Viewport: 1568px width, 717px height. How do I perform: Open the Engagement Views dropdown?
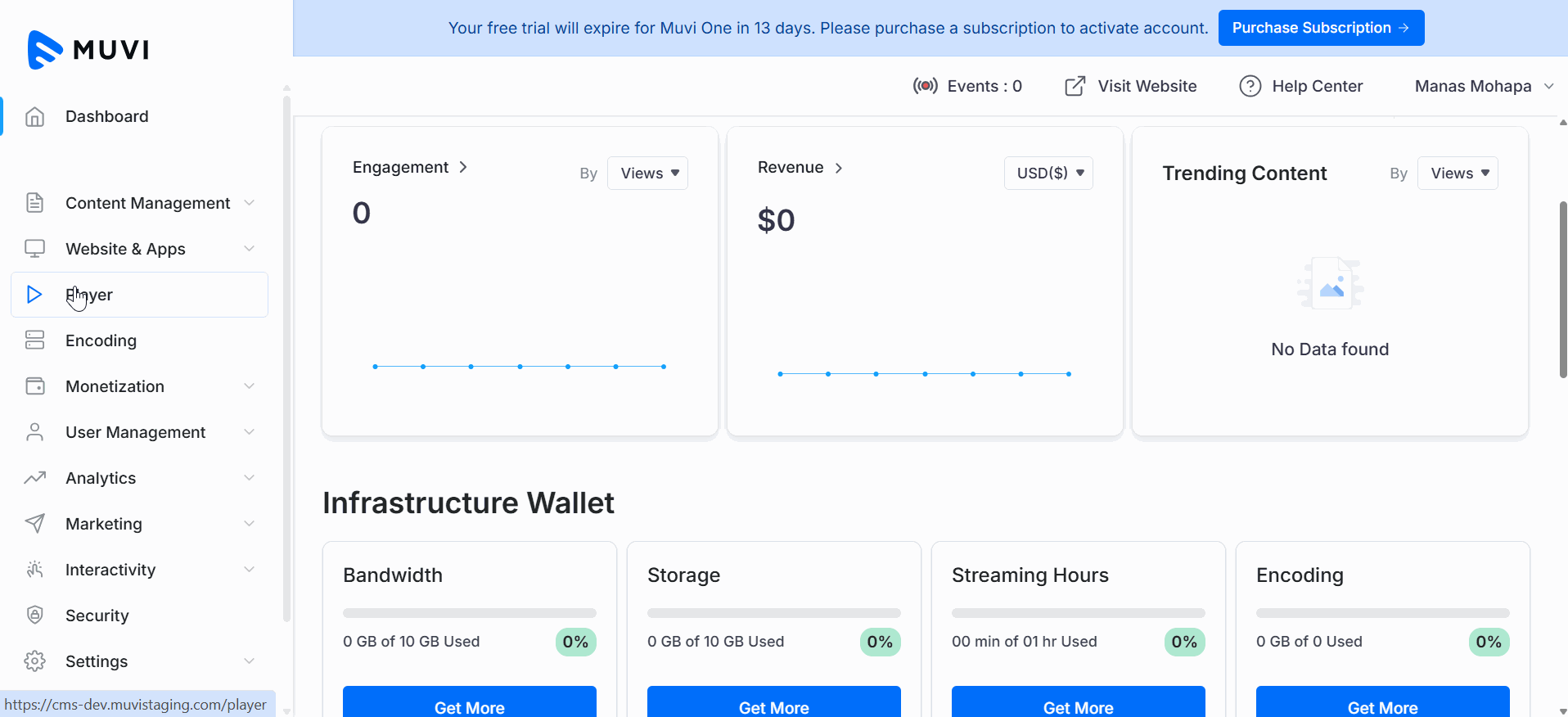(648, 174)
